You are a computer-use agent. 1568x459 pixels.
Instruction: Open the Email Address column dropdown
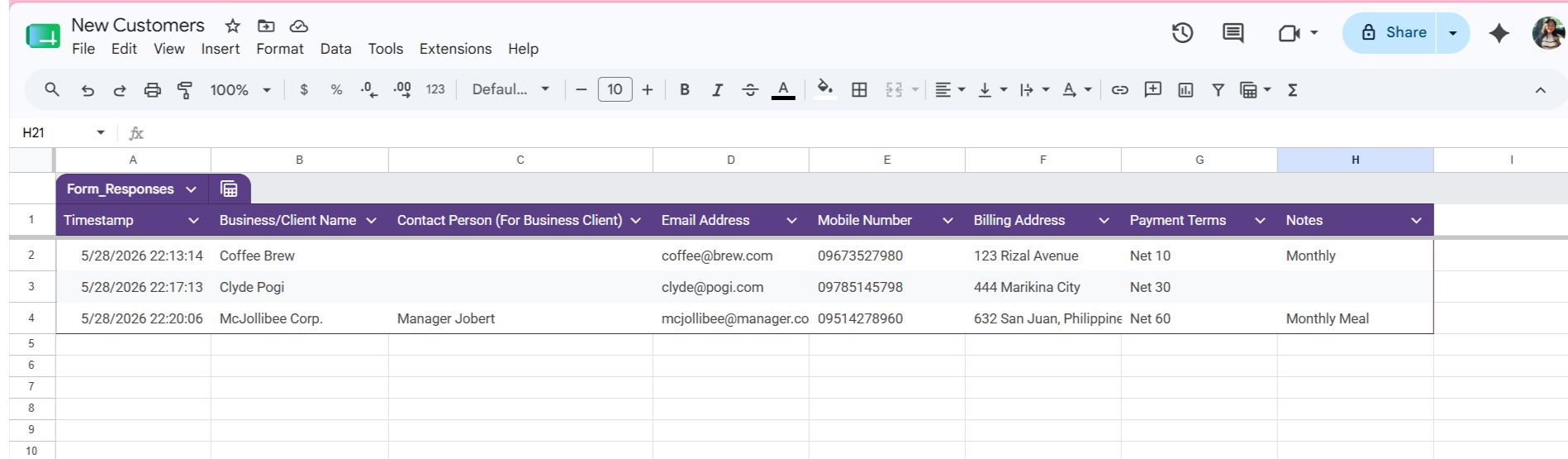[791, 221]
